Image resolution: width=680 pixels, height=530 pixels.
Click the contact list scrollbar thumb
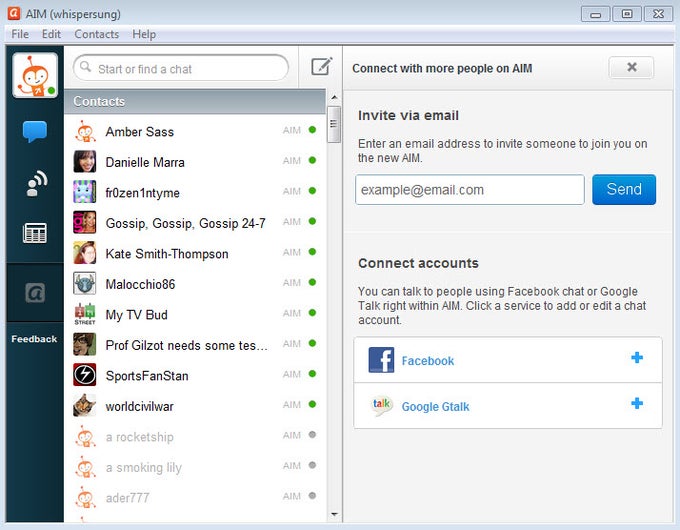333,124
